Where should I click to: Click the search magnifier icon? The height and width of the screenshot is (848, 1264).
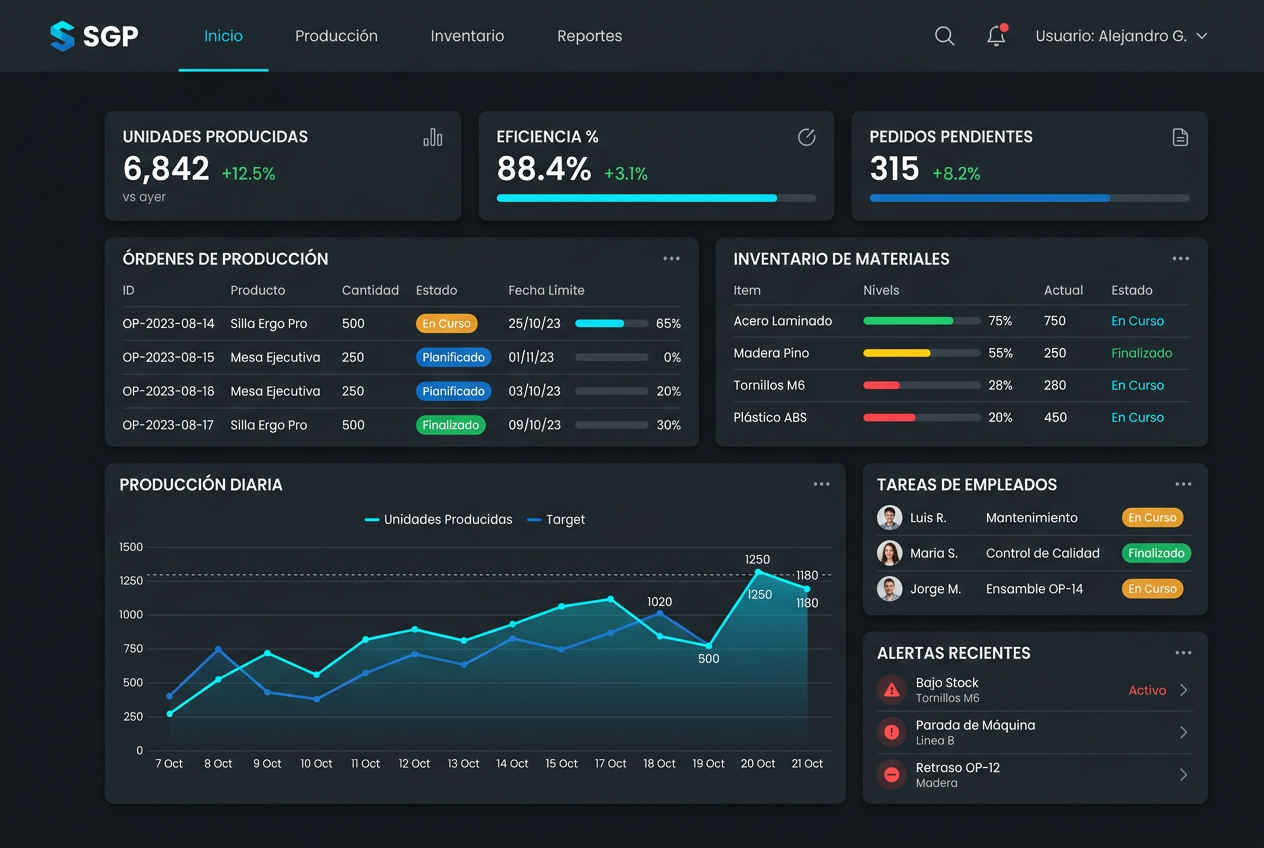pos(944,36)
